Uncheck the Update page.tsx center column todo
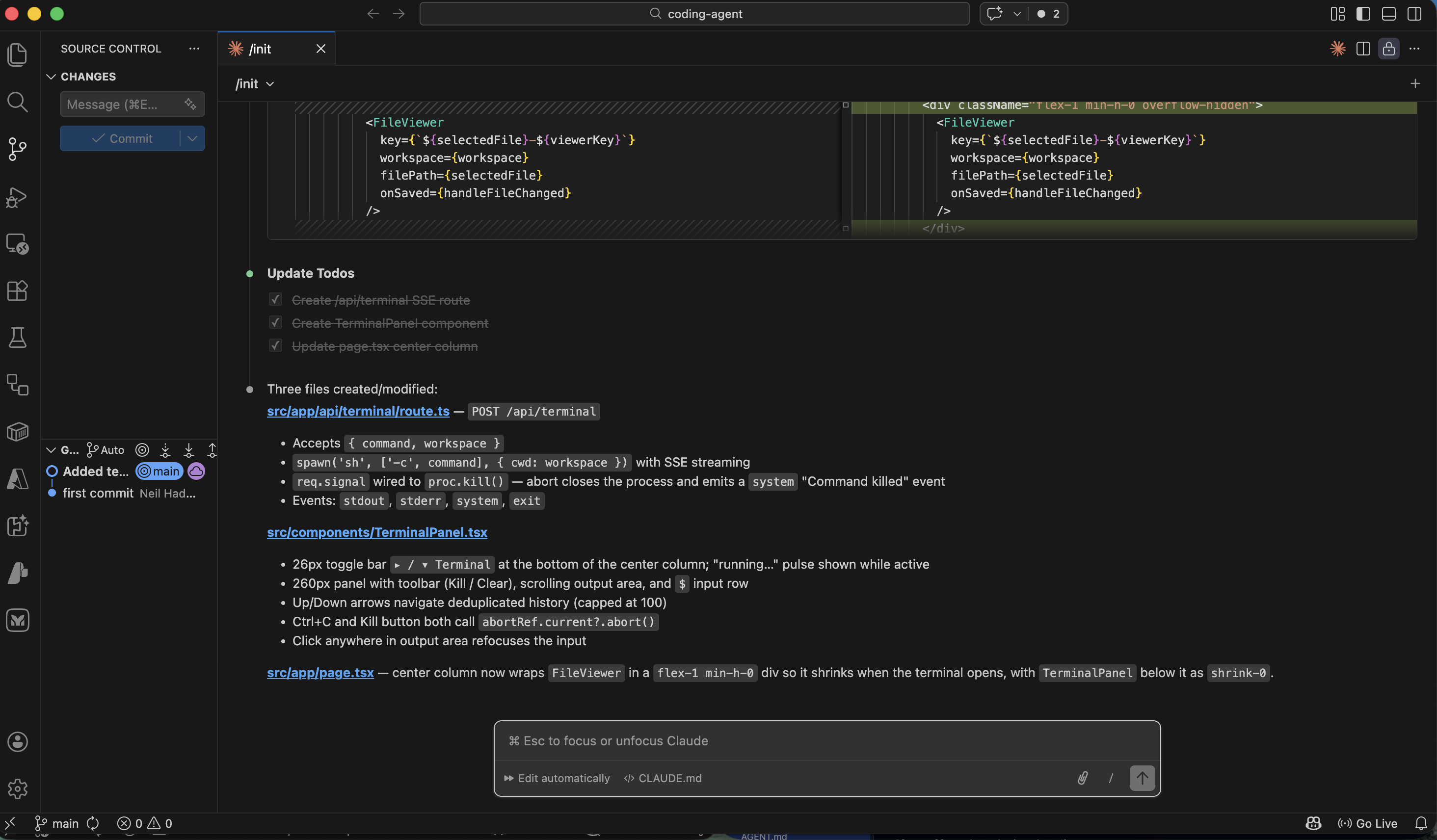The width and height of the screenshot is (1437, 840). pos(275,345)
